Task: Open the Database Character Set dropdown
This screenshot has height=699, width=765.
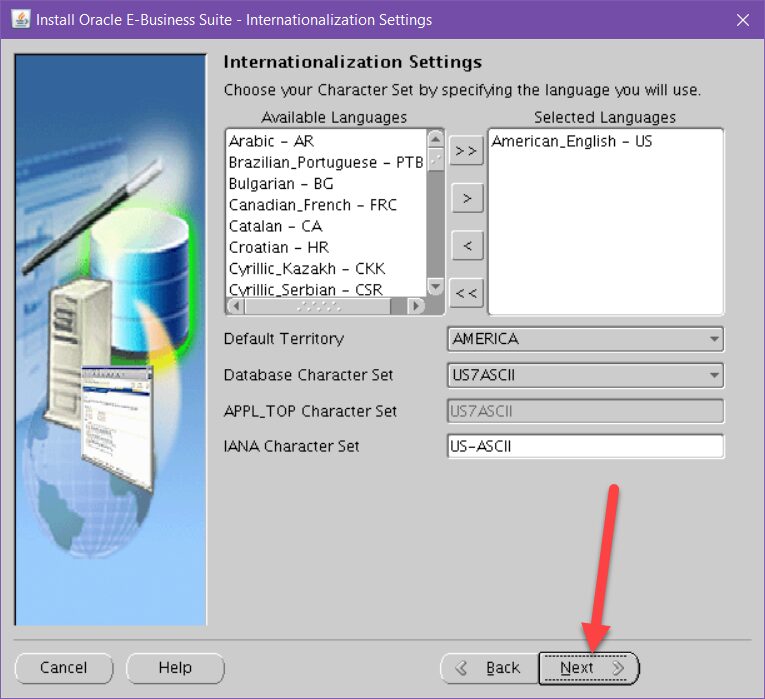Action: click(x=585, y=375)
